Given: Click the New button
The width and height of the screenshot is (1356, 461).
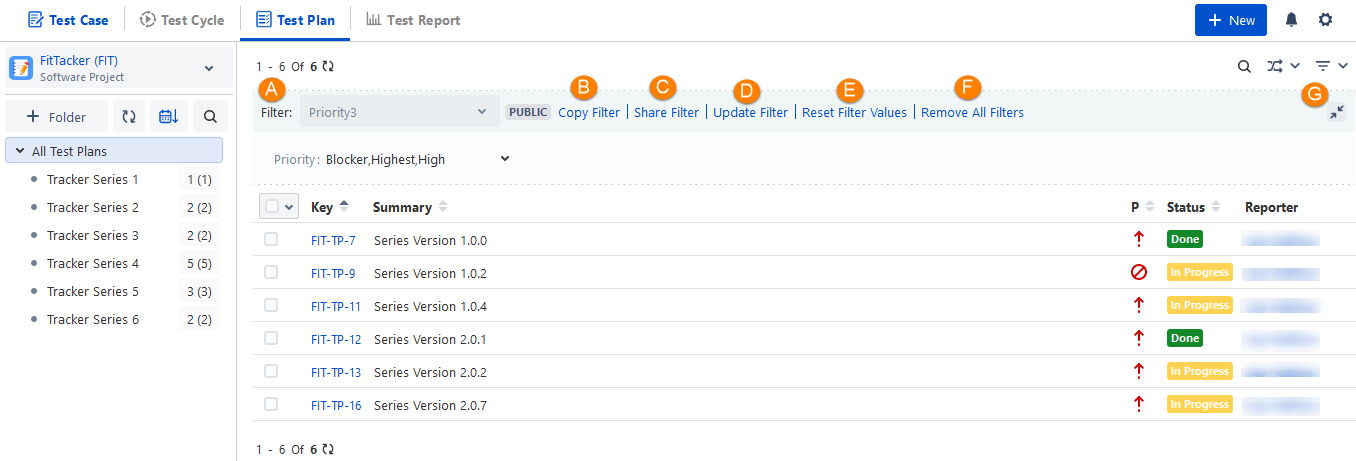Looking at the screenshot, I should (x=1231, y=20).
